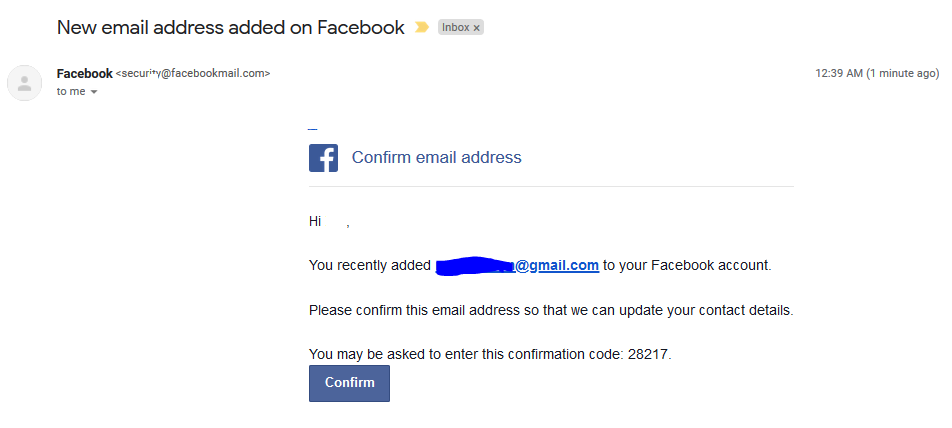Click the Inbox label chip
Image resolution: width=952 pixels, height=428 pixels.
point(461,27)
